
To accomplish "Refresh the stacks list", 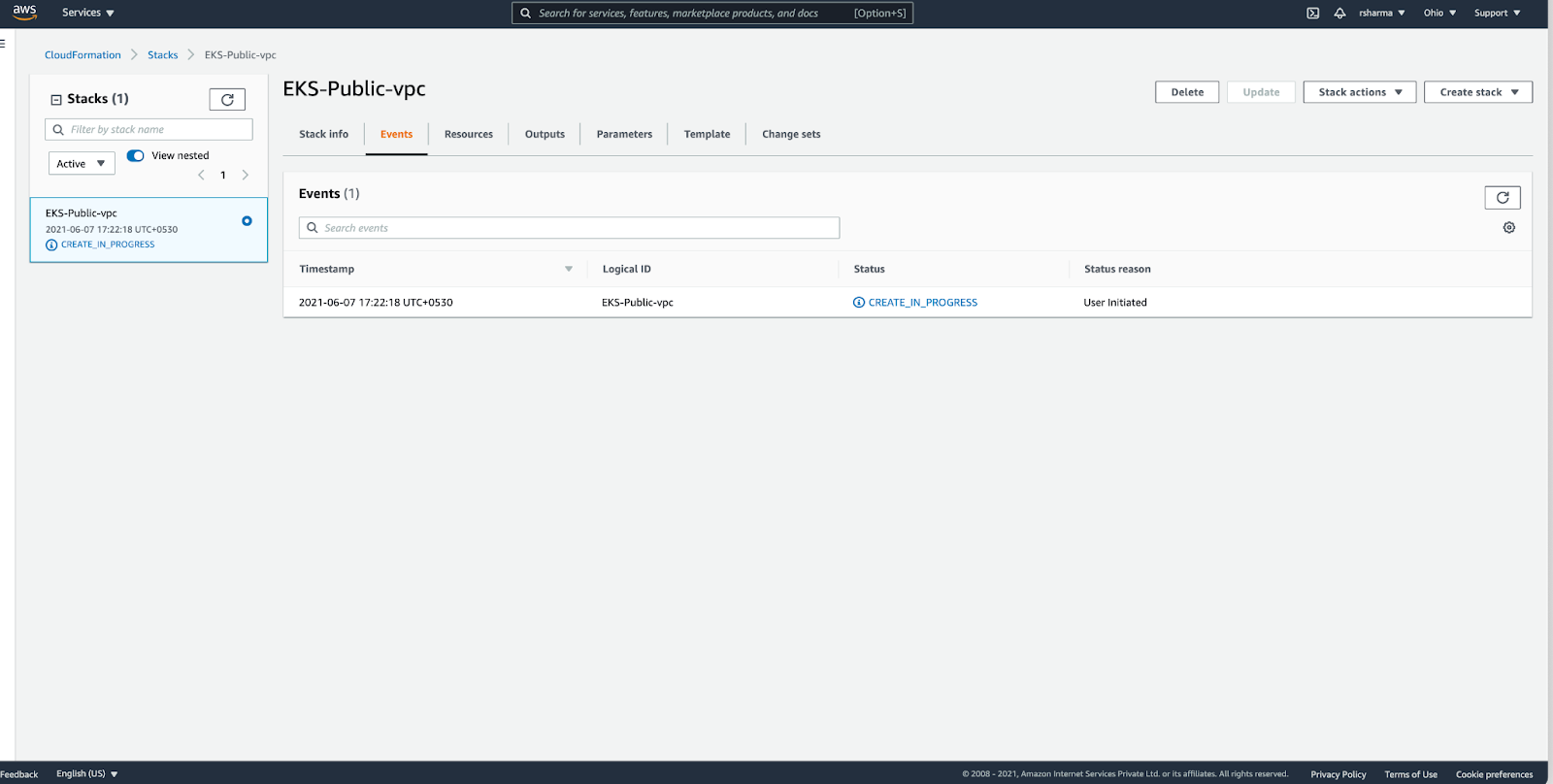I will 227,99.
